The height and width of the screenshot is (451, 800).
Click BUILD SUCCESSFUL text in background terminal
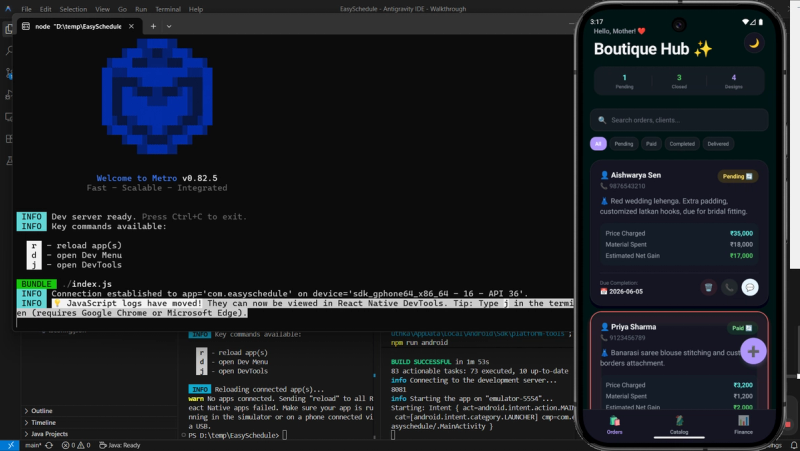point(421,362)
